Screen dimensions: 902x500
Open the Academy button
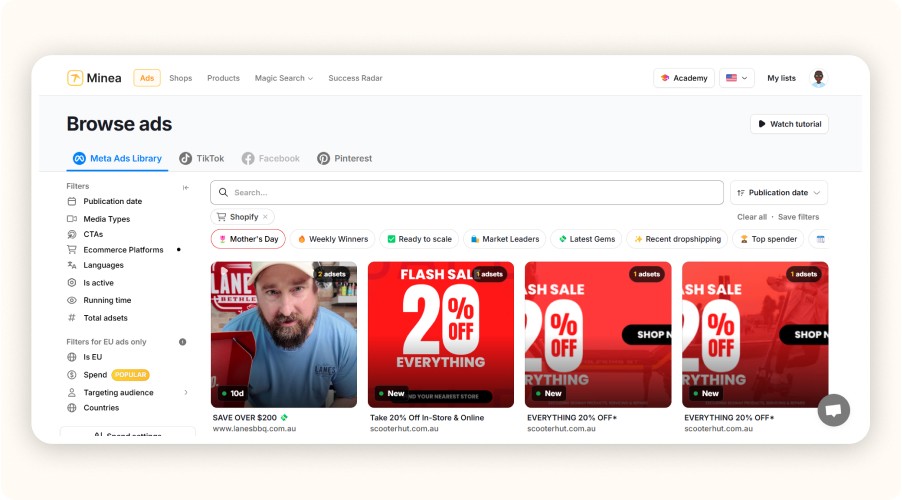(684, 78)
